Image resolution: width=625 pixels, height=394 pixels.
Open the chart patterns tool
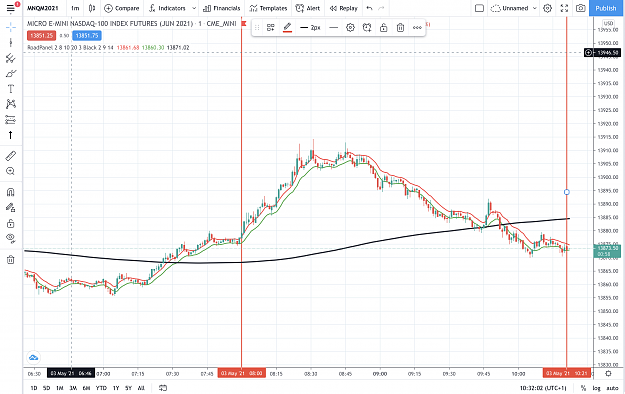point(11,104)
